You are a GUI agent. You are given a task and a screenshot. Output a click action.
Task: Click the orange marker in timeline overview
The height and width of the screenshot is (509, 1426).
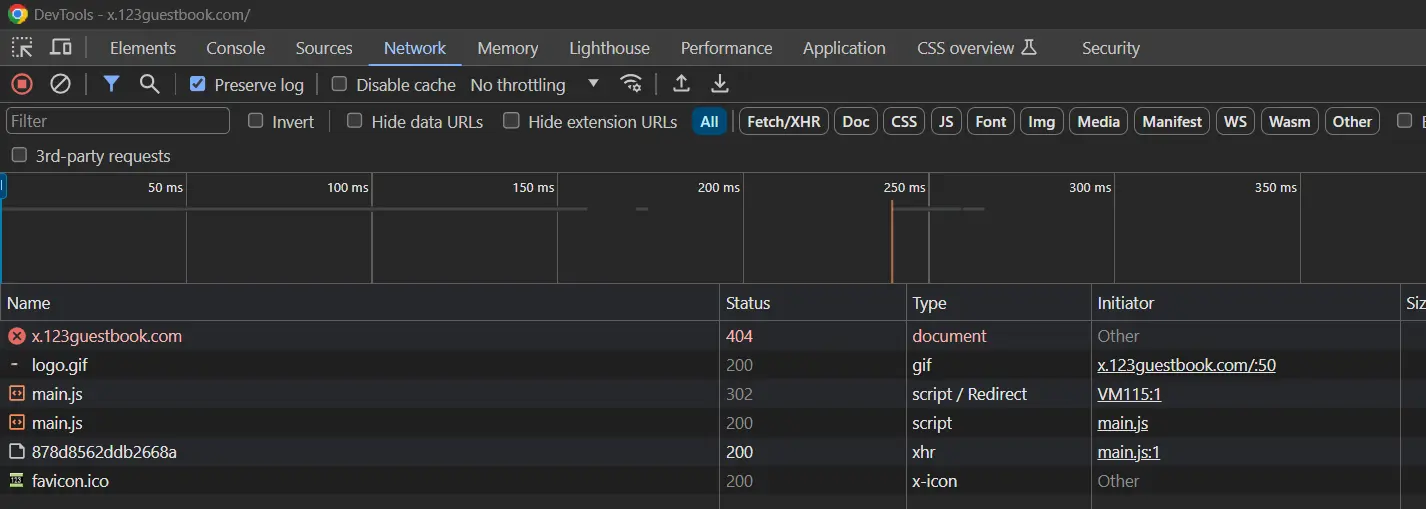click(892, 241)
